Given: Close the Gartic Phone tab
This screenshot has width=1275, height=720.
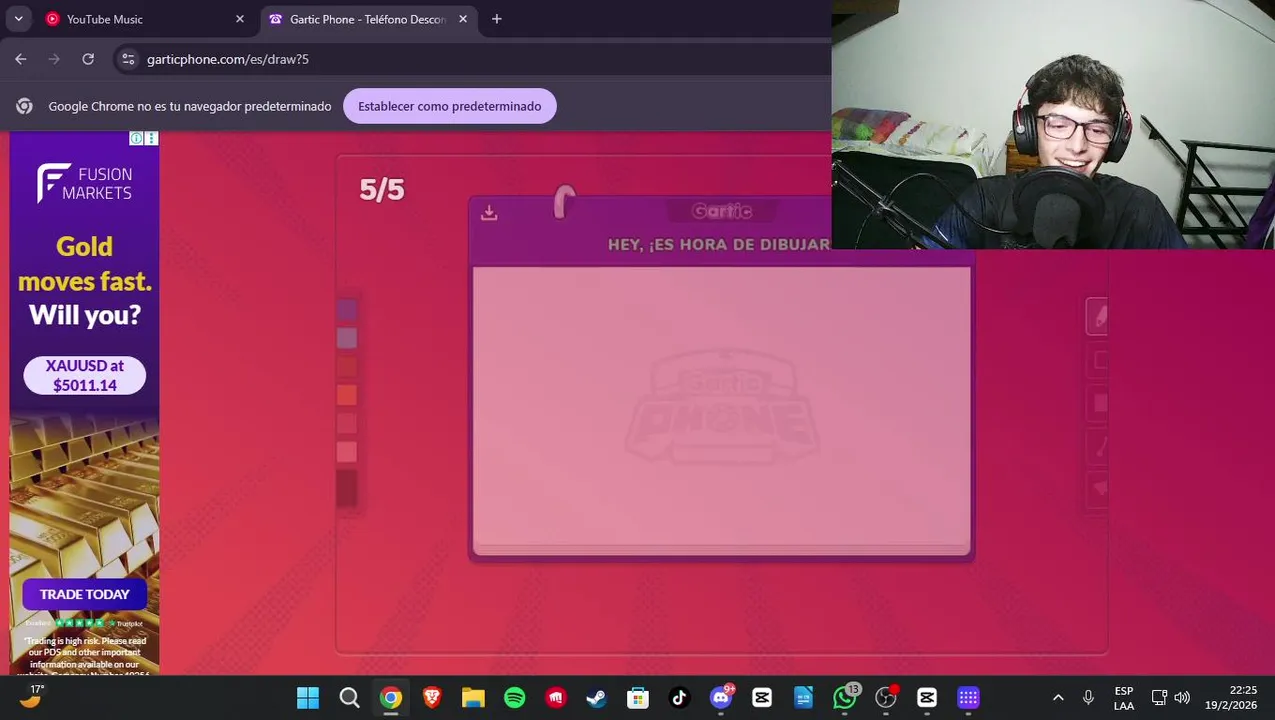Looking at the screenshot, I should pos(463,19).
